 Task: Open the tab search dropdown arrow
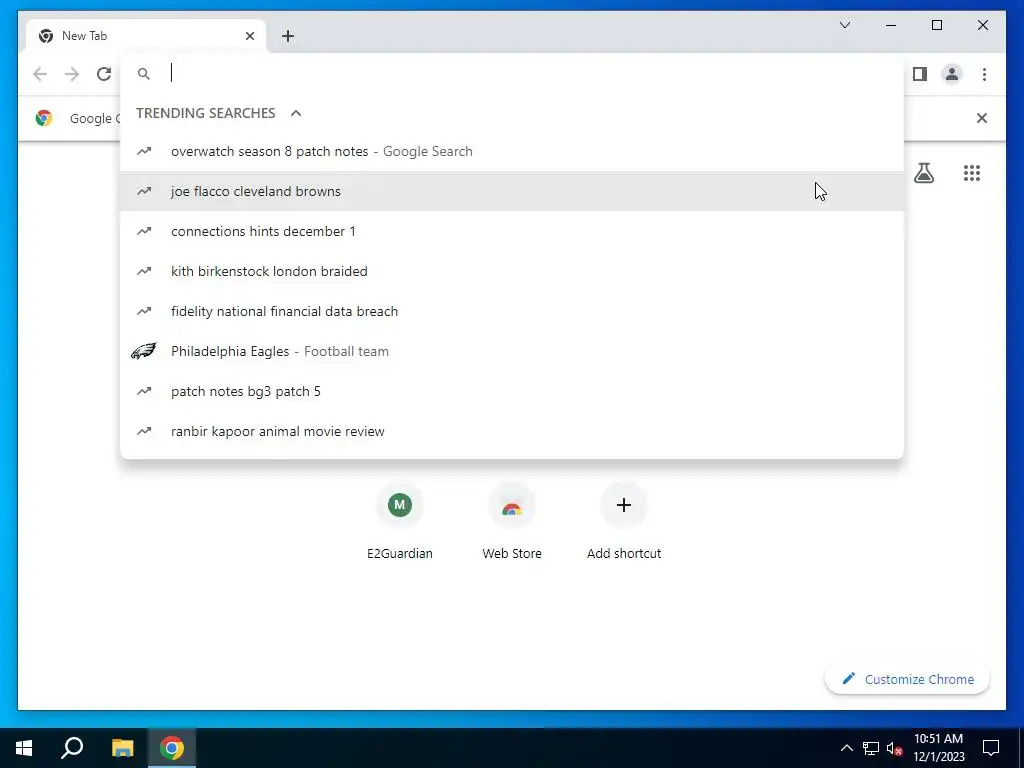click(844, 25)
